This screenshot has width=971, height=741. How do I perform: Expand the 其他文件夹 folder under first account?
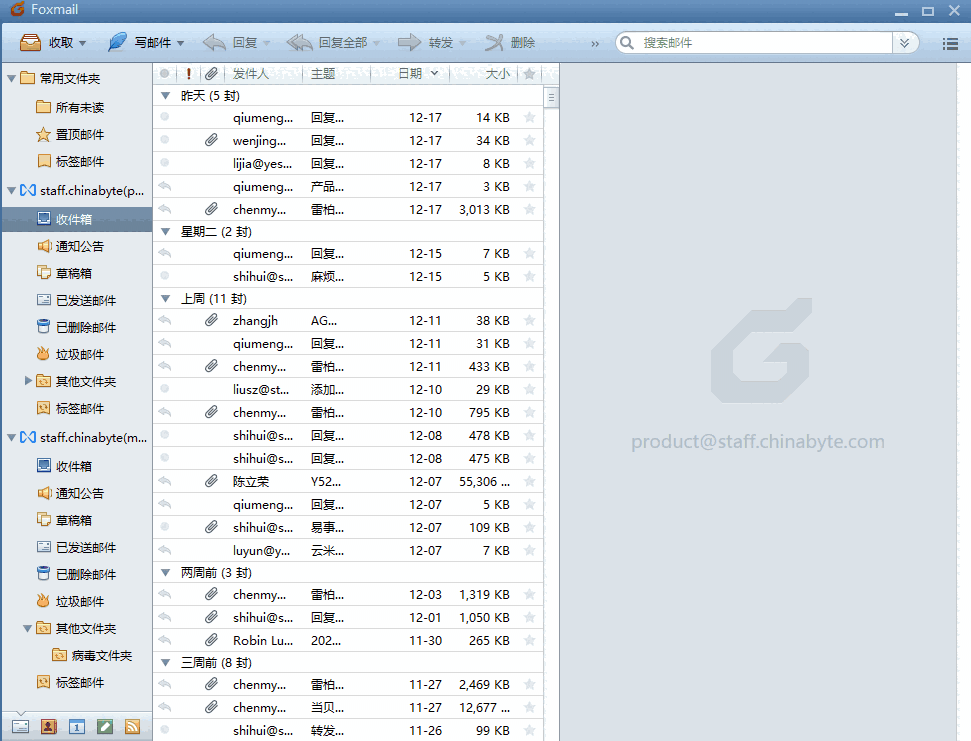29,381
